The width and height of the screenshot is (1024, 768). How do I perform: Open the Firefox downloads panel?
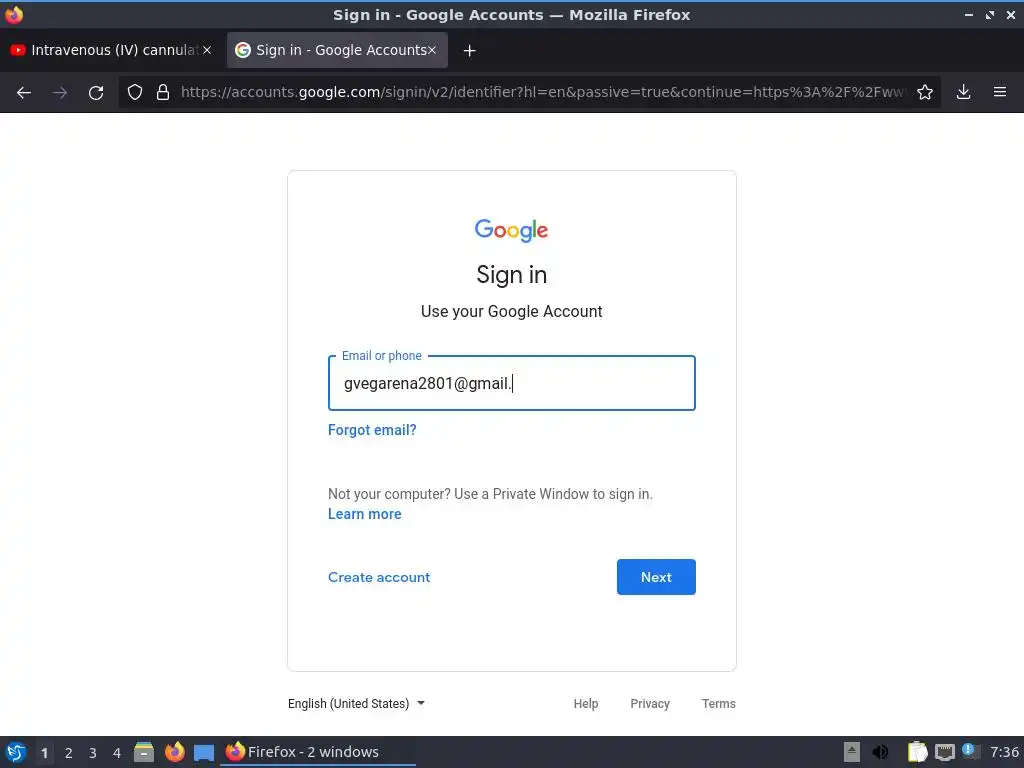(x=963, y=92)
